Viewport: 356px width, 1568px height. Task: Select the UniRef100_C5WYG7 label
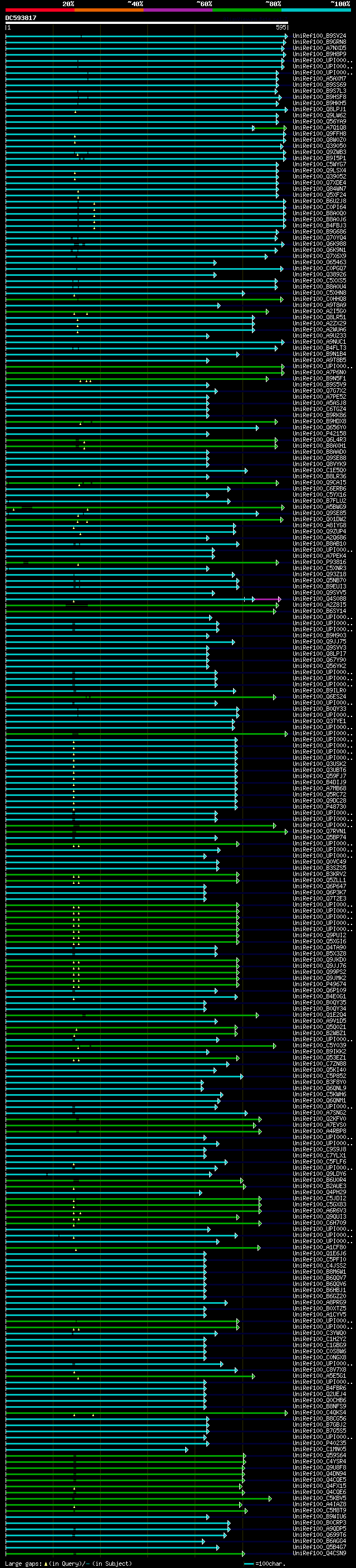[319, 165]
